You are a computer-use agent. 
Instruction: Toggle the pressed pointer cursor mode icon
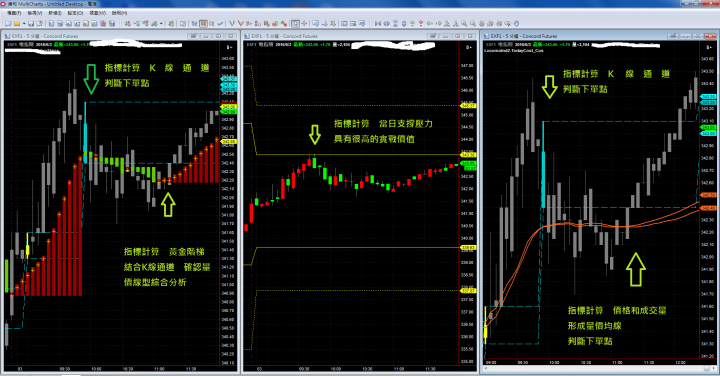[x=295, y=23]
